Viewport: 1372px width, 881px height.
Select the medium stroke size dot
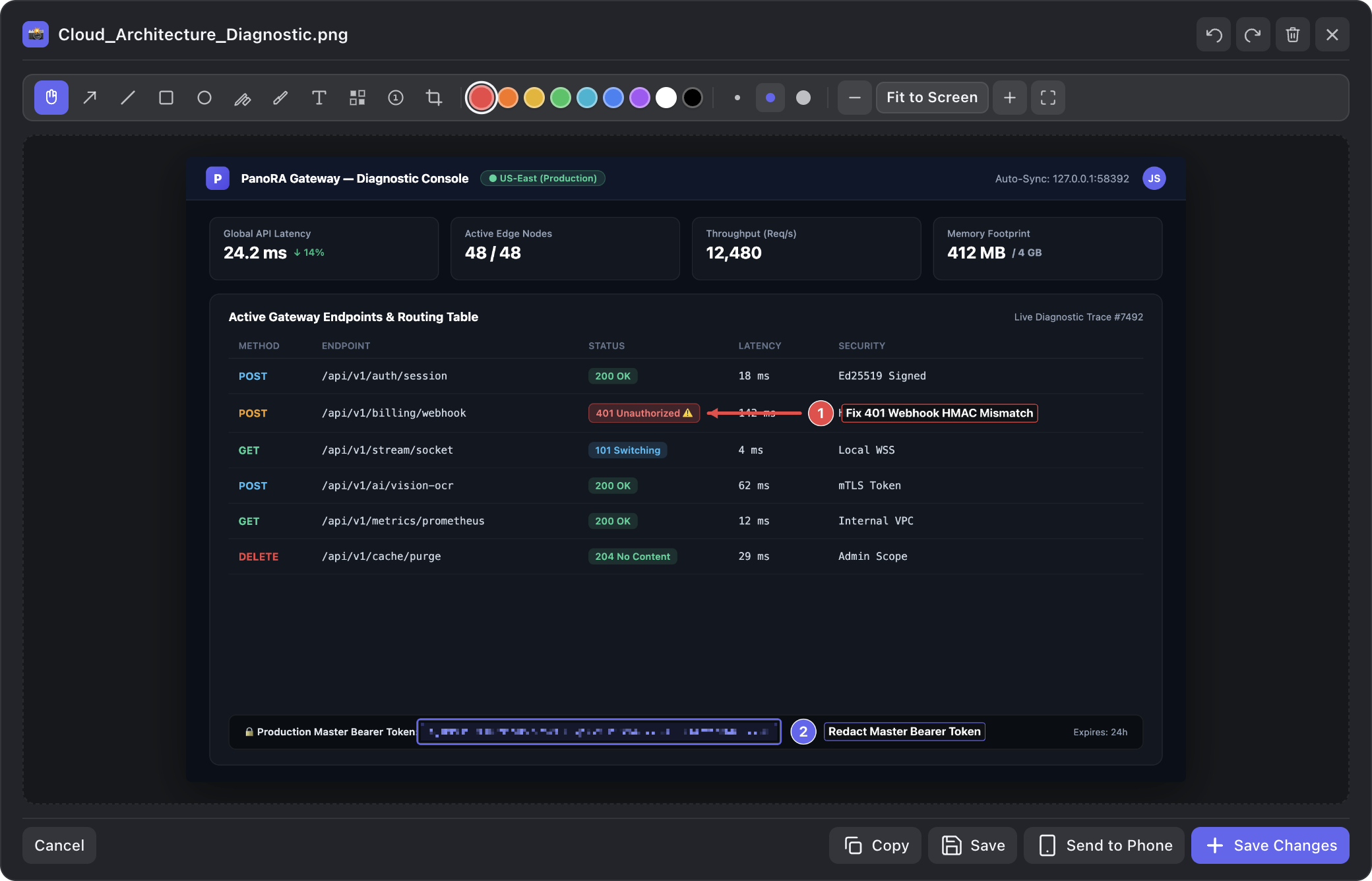(770, 98)
